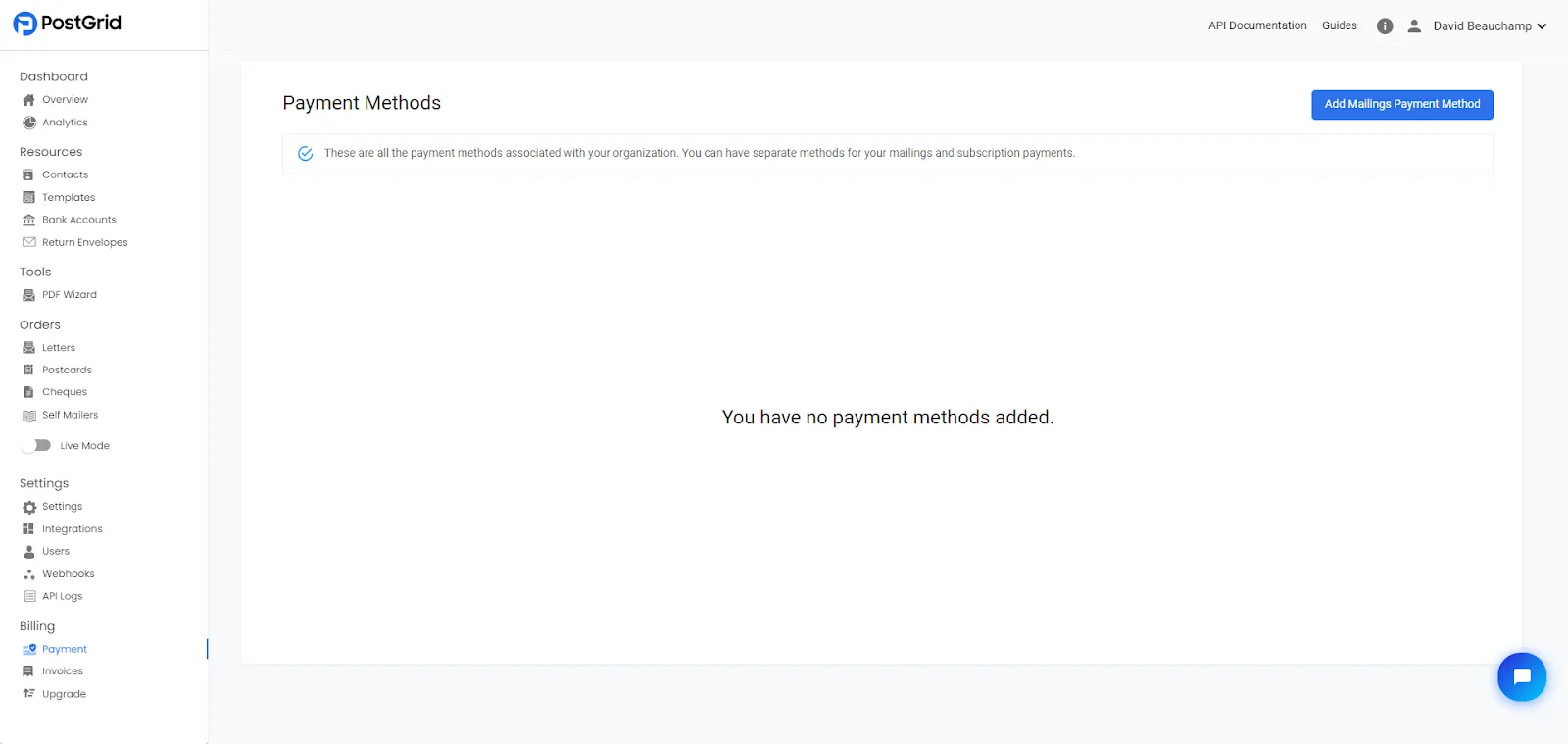The image size is (1568, 744).
Task: Click the Analytics pie chart icon
Action: (x=29, y=123)
